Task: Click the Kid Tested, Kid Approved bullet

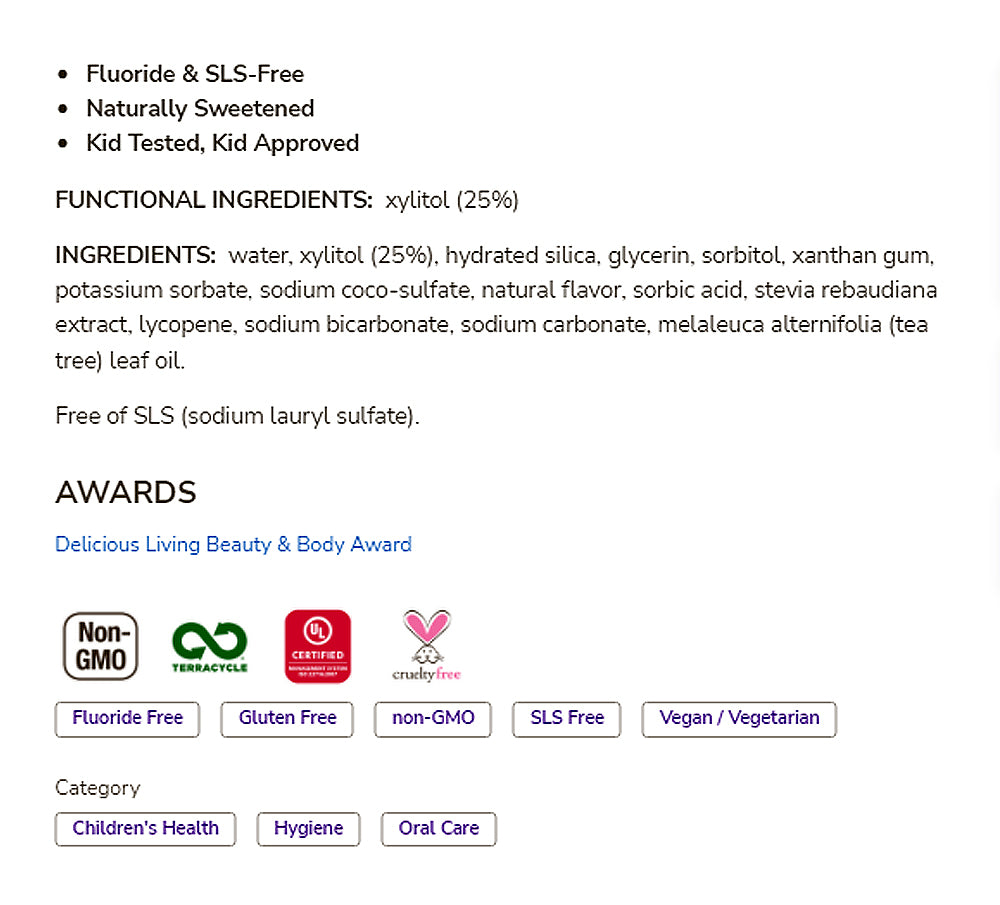Action: click(222, 143)
